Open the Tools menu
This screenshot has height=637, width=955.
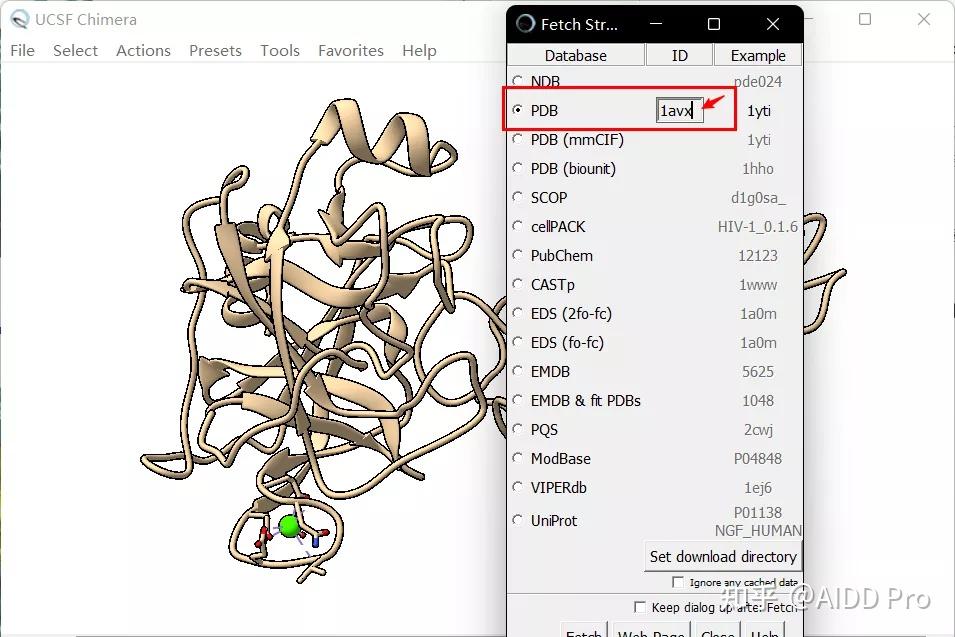click(279, 50)
